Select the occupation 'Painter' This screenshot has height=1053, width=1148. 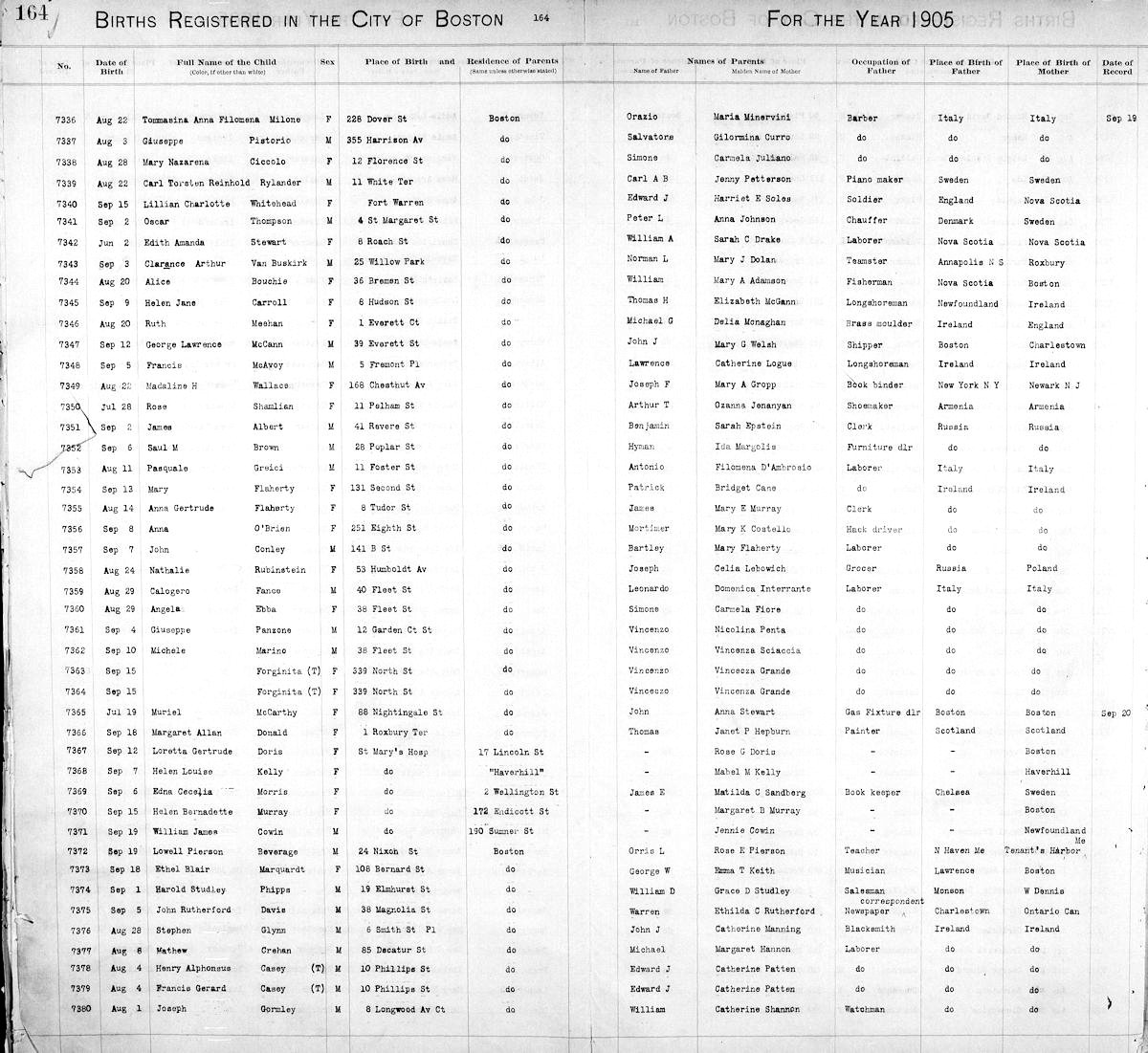point(864,731)
